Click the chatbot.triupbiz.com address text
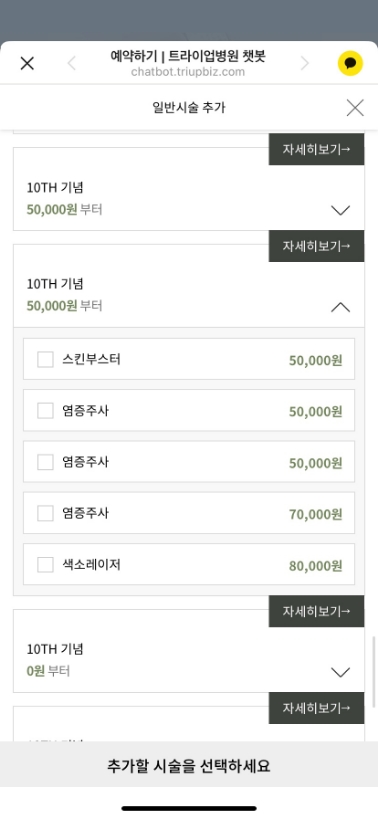 click(x=188, y=72)
